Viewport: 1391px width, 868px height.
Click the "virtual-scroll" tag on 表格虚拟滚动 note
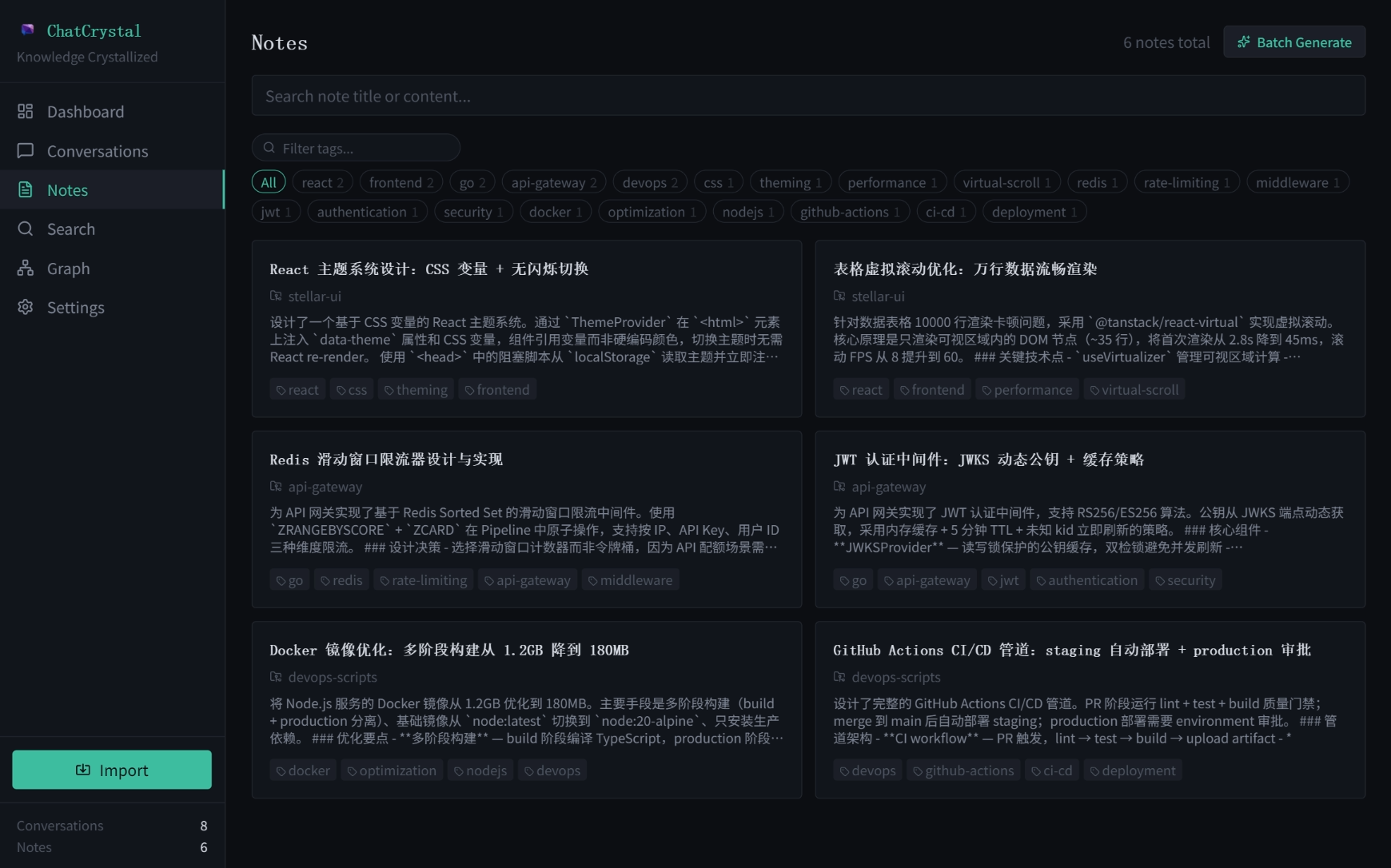(x=1134, y=390)
